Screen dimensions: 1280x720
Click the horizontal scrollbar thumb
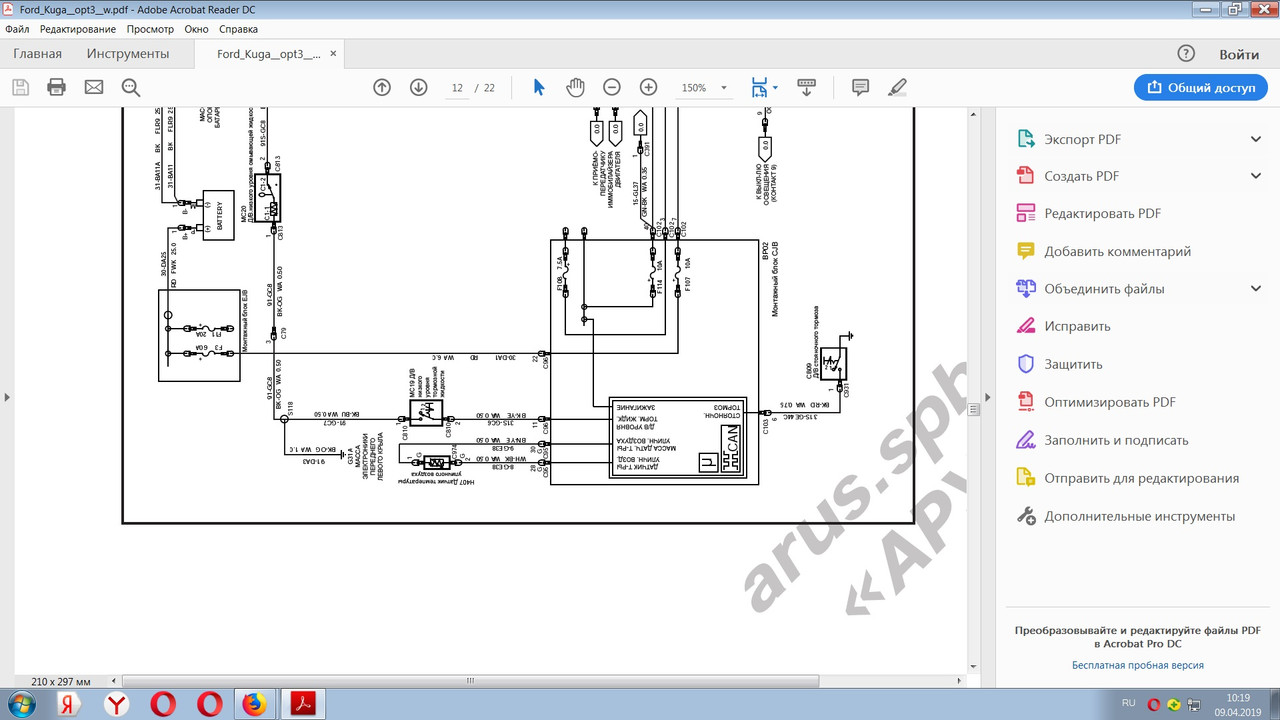click(469, 680)
